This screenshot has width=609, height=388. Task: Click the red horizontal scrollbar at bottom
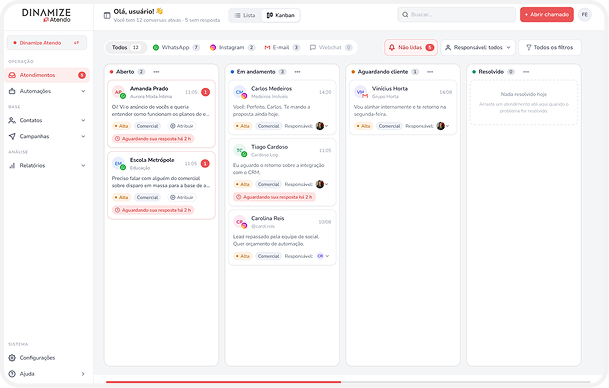pos(223,382)
